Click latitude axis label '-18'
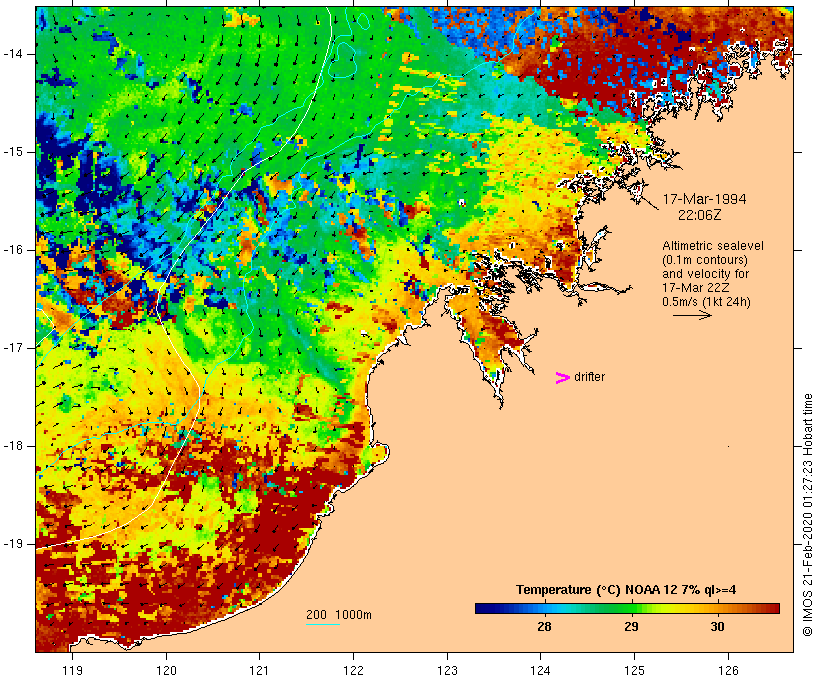 tap(12, 446)
